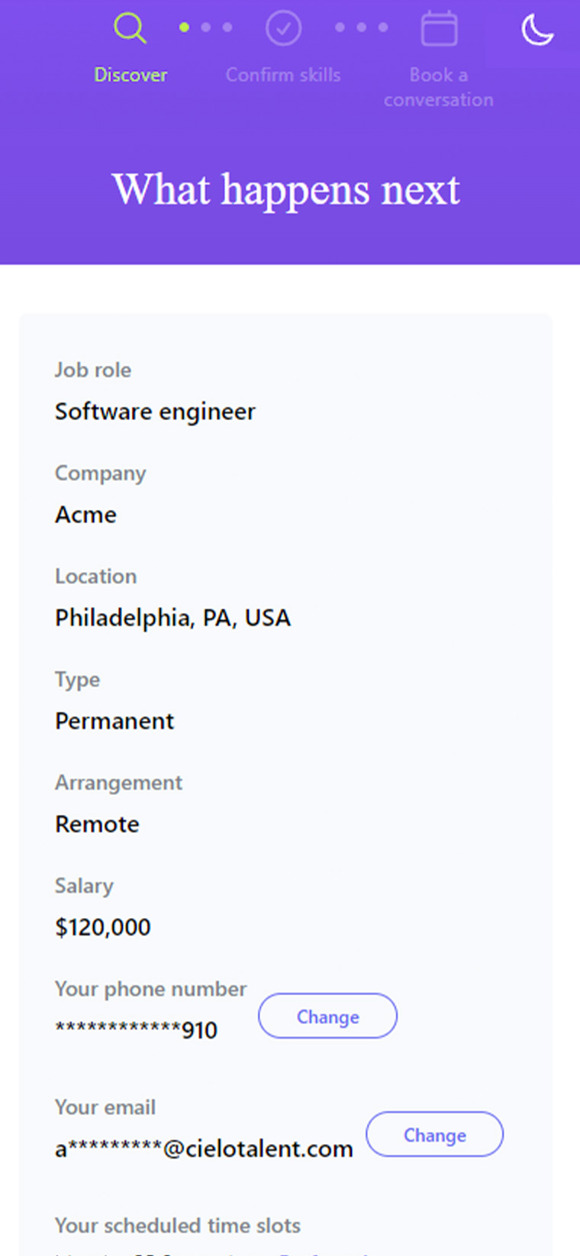Click the $120,000 salary value

click(x=103, y=927)
